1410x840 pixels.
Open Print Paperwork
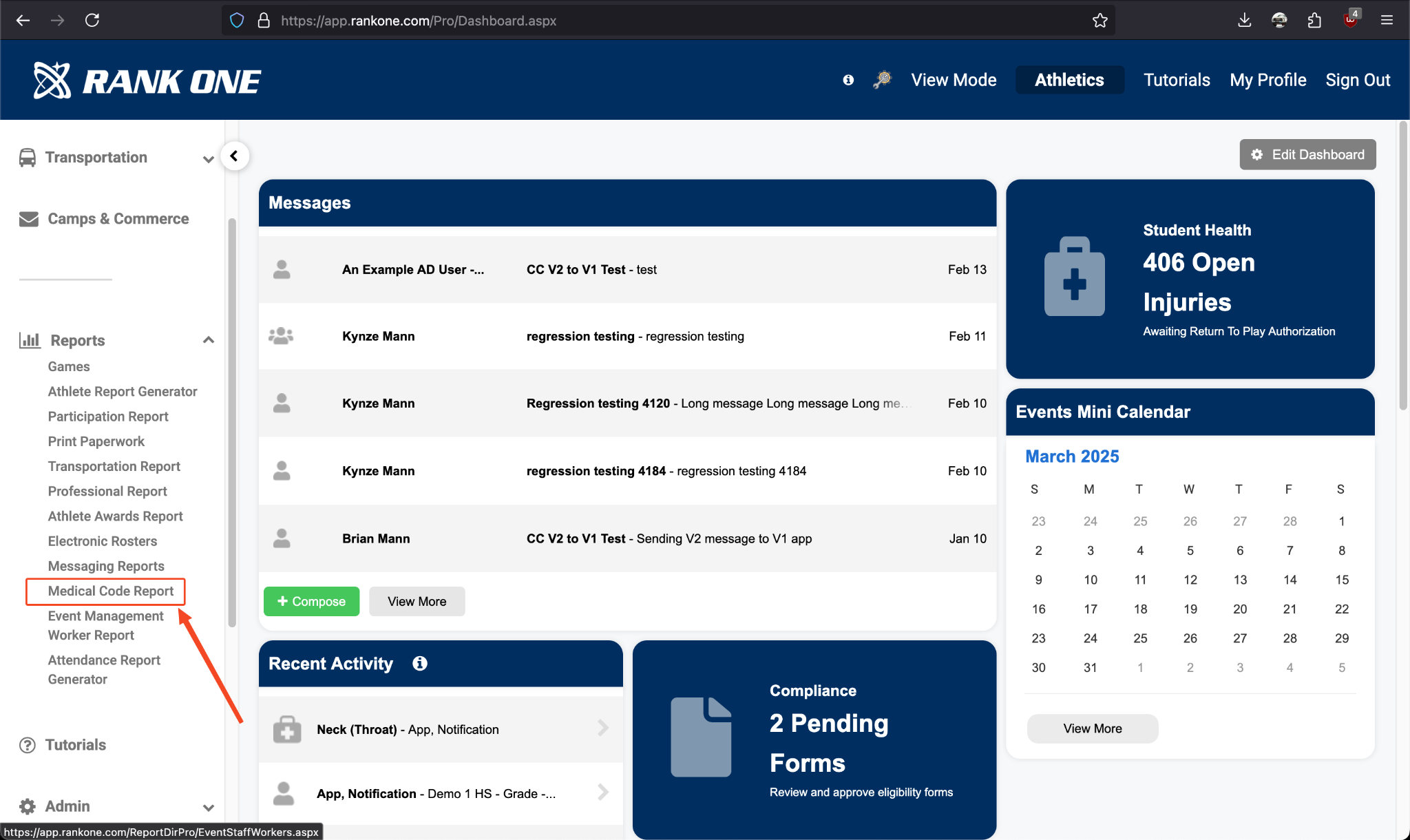96,441
